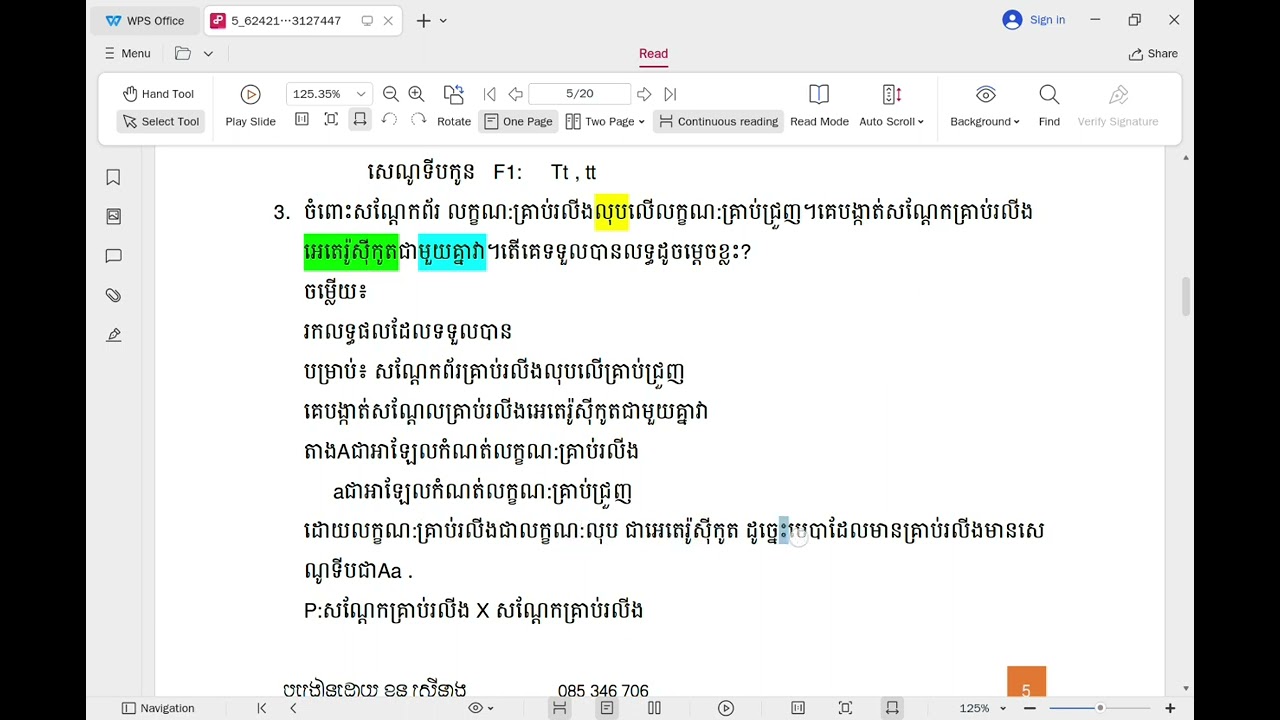Click fit page icon in status bar
This screenshot has height=720, width=1280.
click(845, 708)
